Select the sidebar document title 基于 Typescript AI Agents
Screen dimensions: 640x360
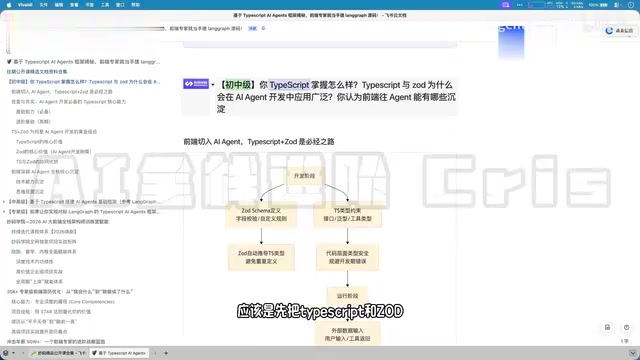click(84, 62)
